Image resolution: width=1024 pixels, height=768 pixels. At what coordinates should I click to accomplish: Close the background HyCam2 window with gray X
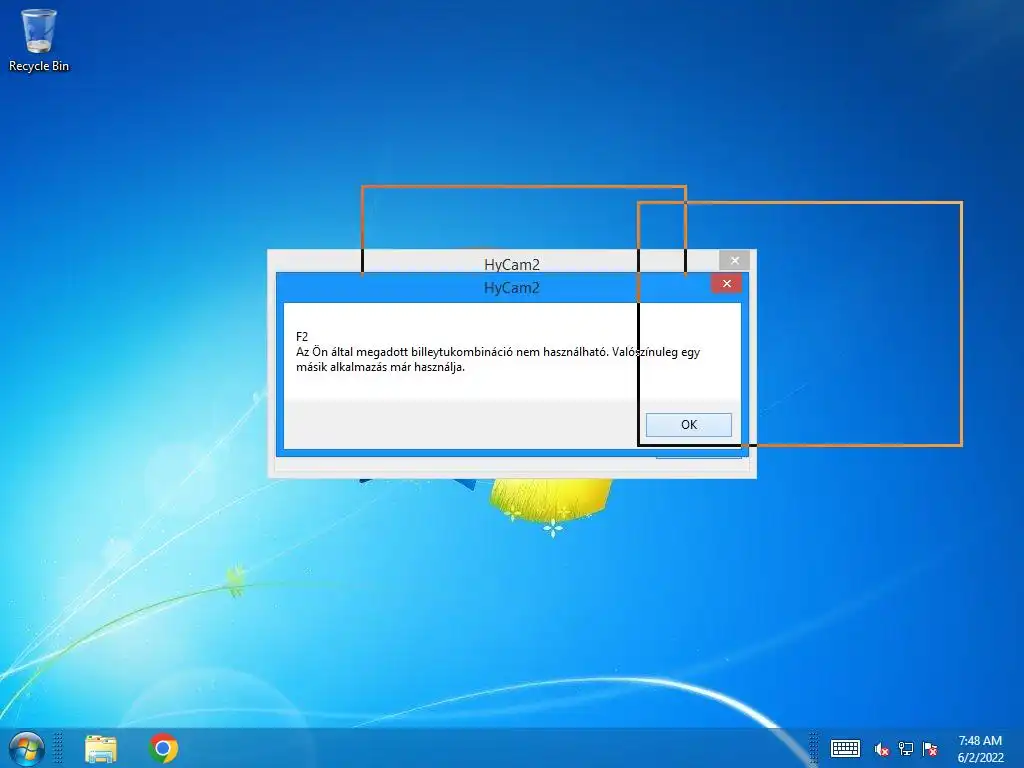[x=735, y=261]
